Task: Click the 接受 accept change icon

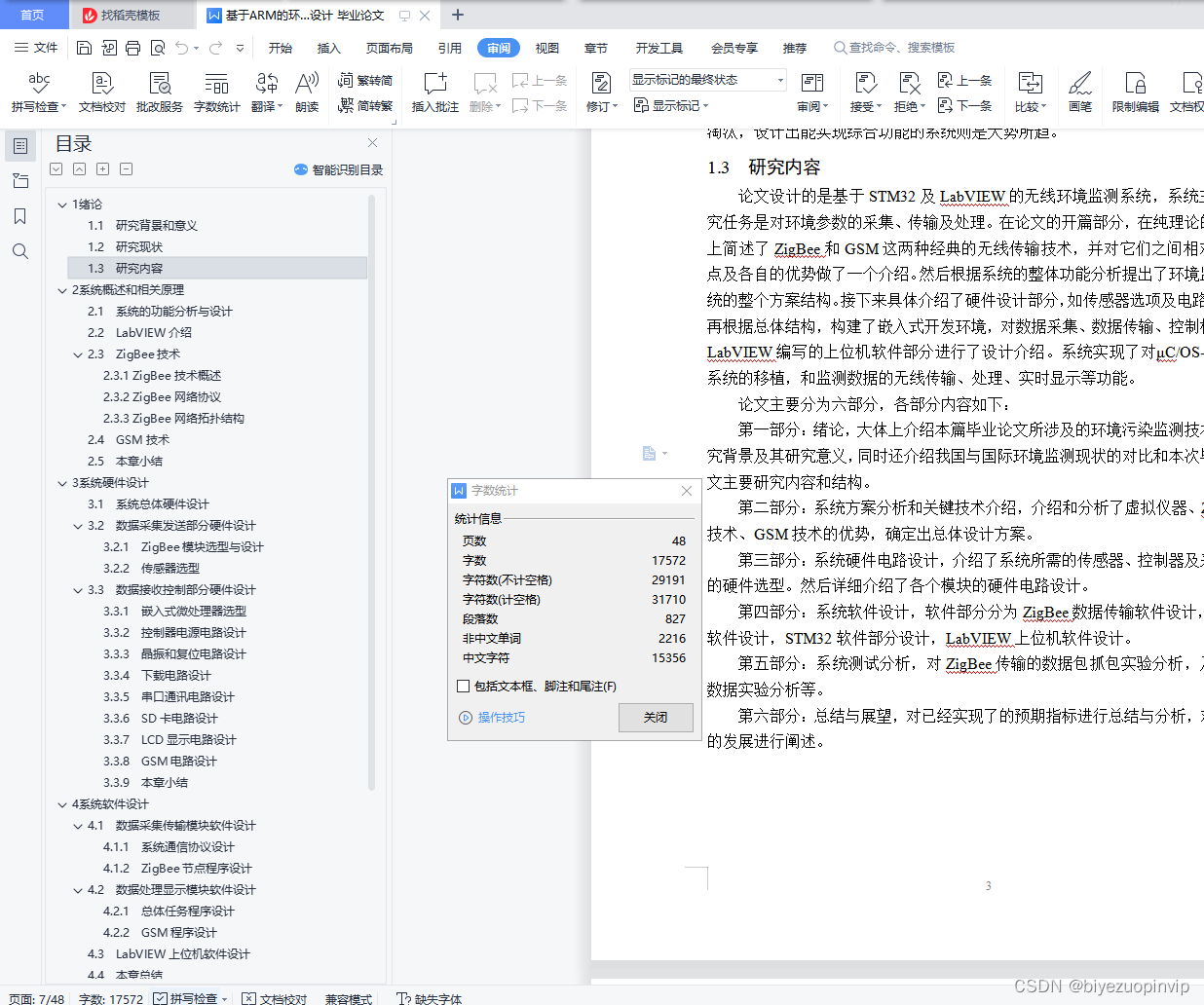Action: 865,93
